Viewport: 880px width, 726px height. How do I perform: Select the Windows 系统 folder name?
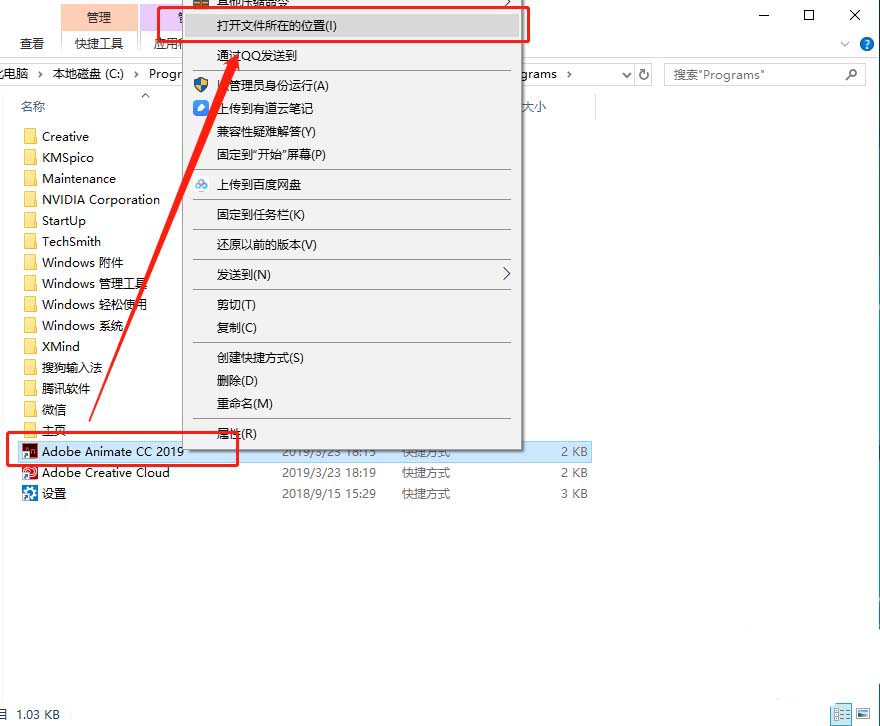click(82, 325)
